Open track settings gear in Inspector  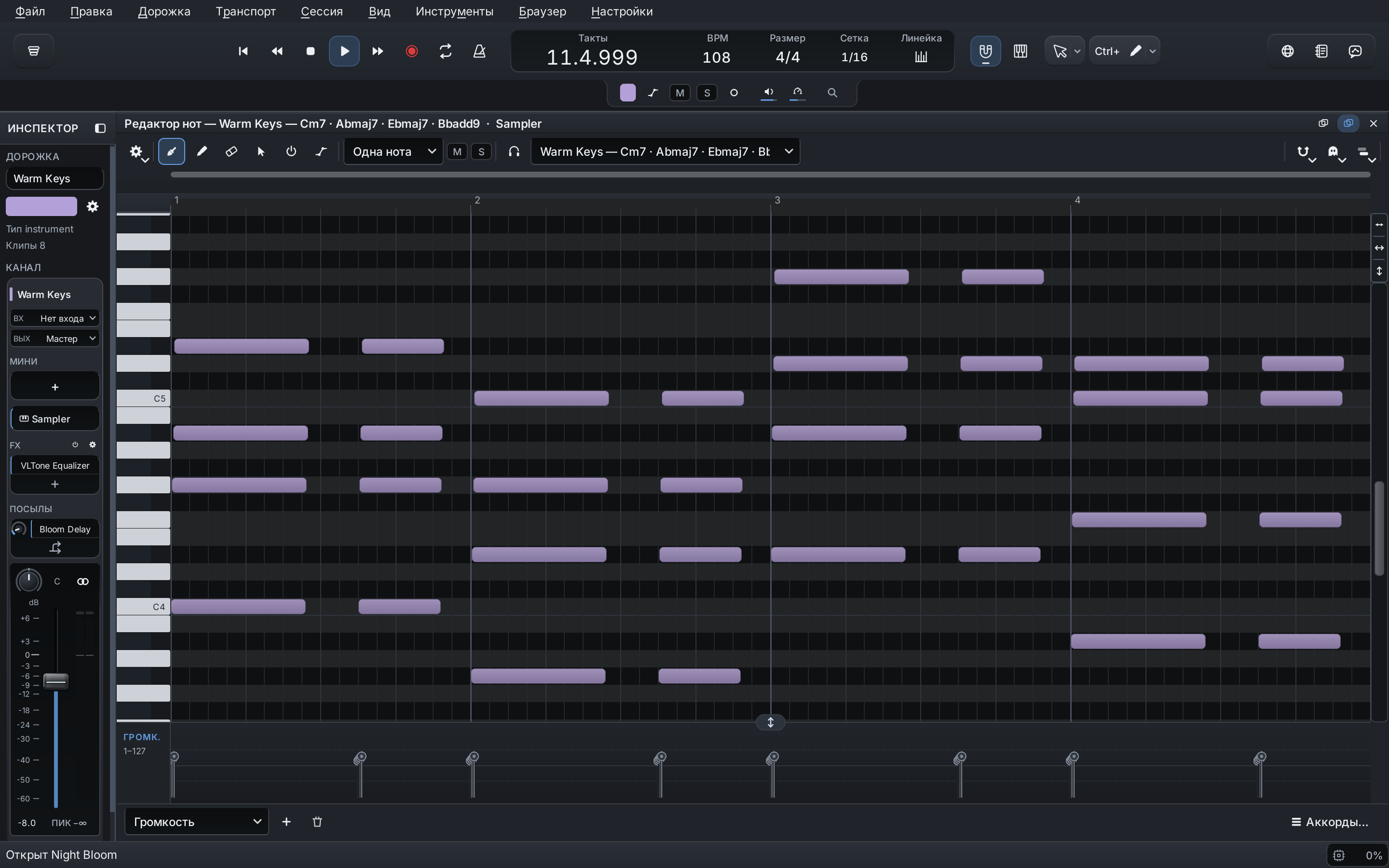tap(93, 206)
